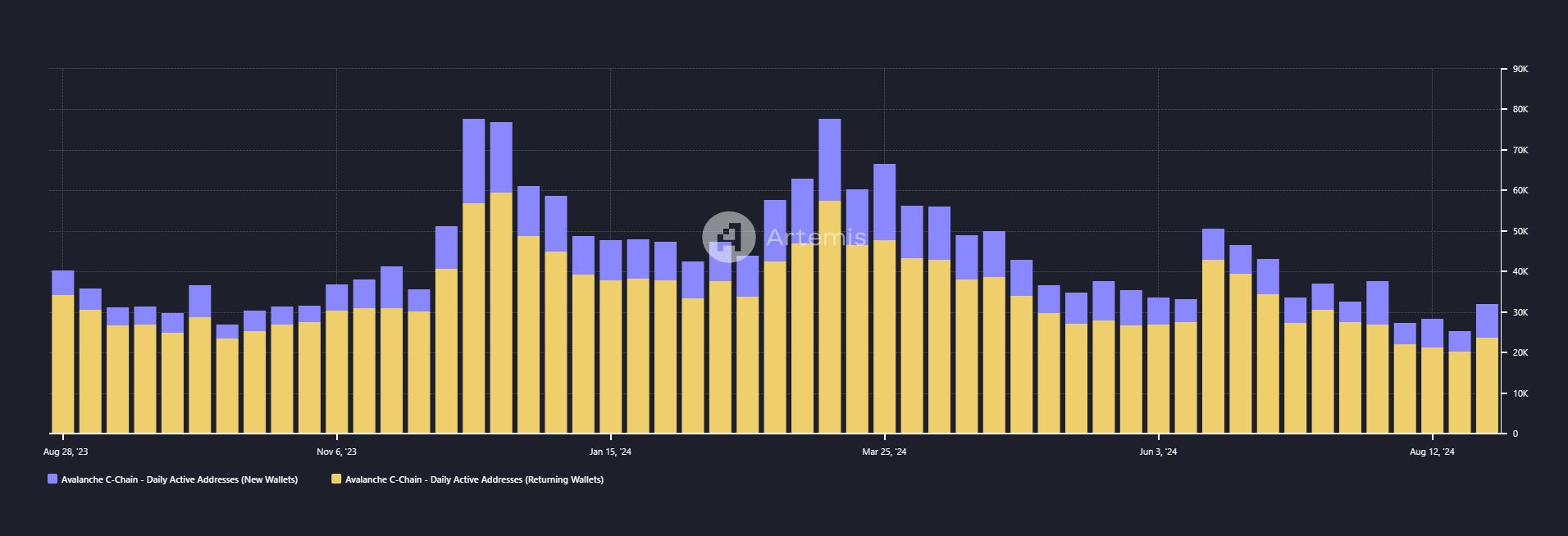Select the Nov 6, '23 x-axis label
Screen dimensions: 1568x536
tap(336, 452)
